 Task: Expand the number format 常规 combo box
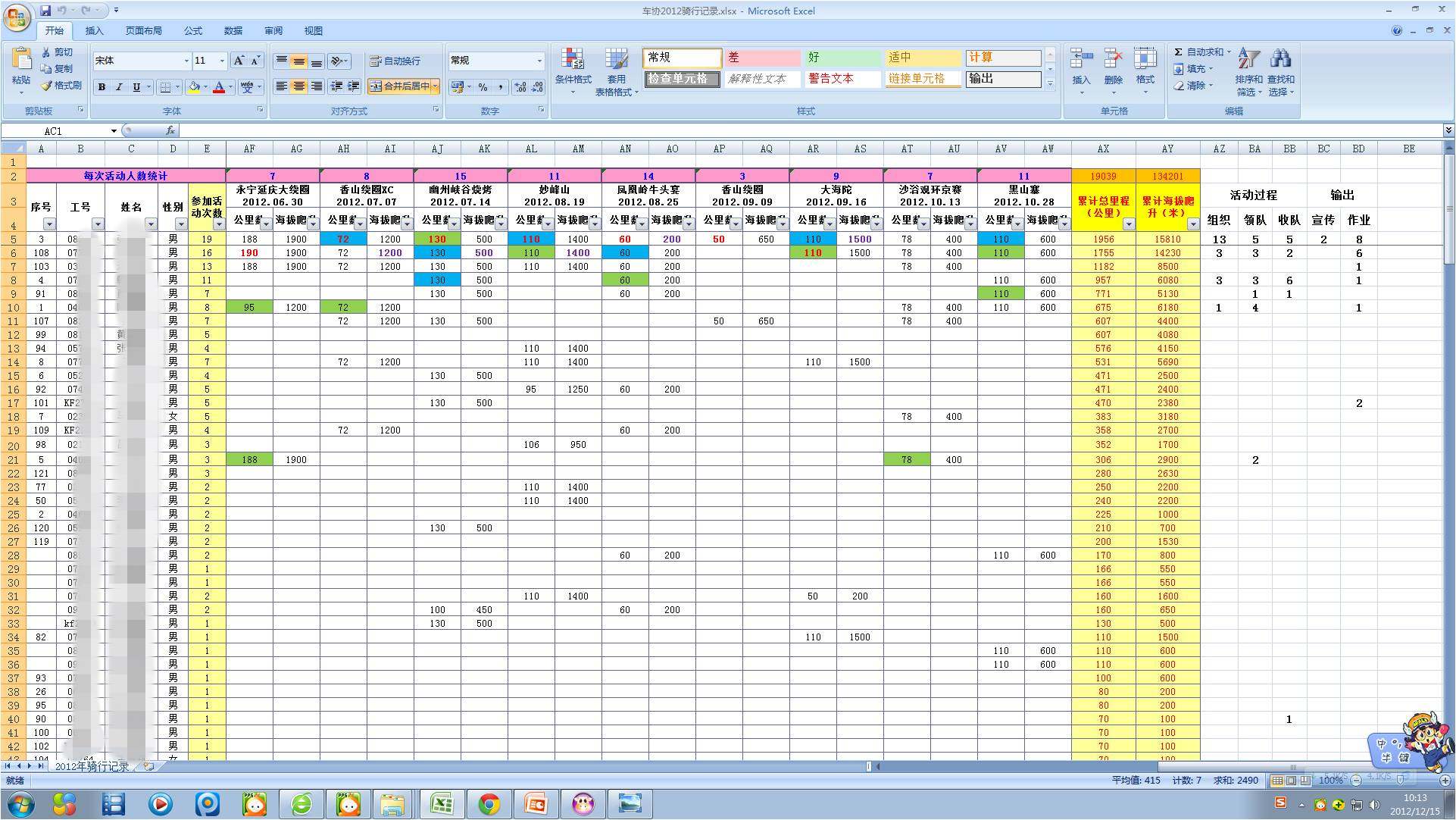tap(539, 61)
